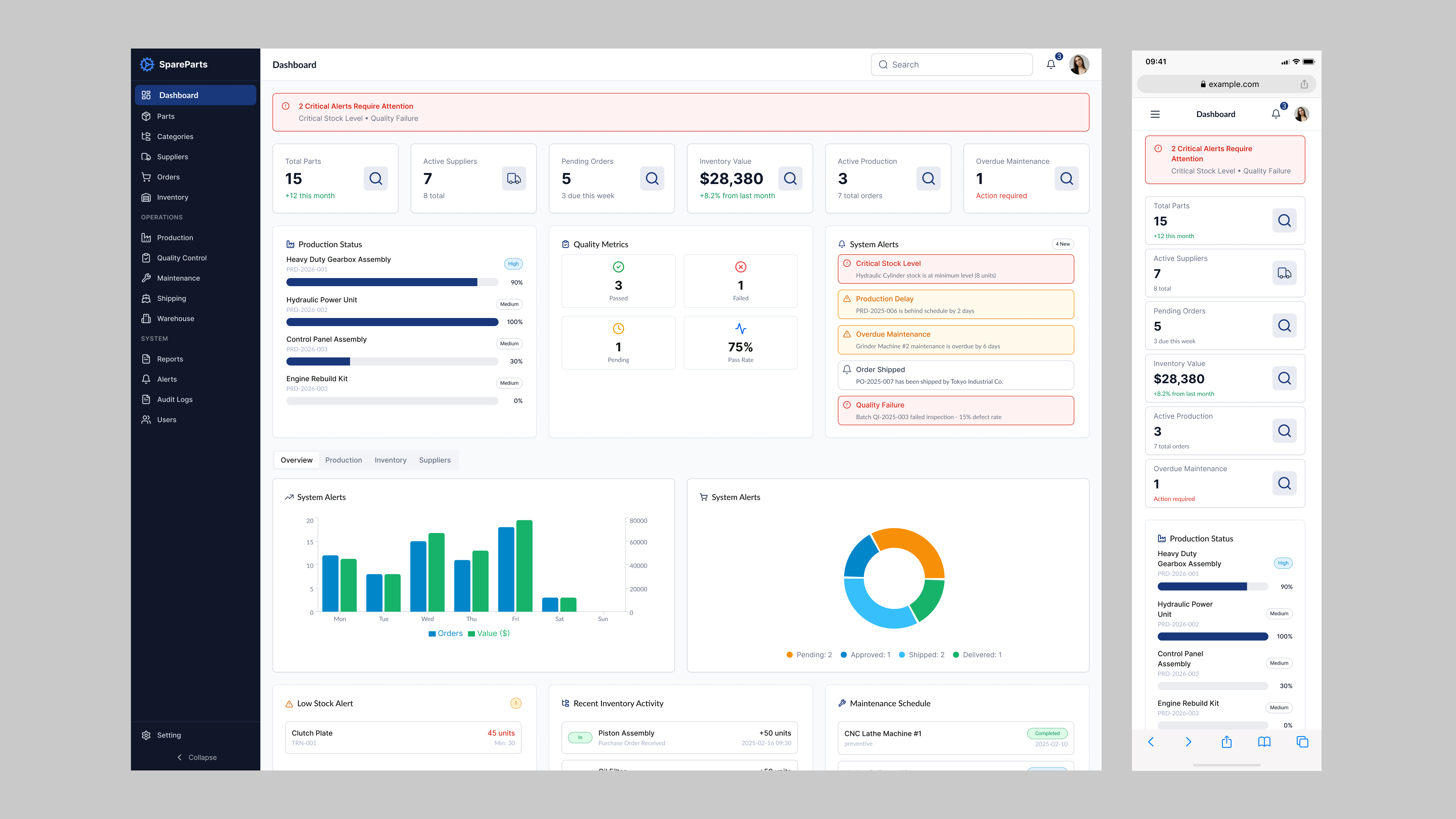
Task: Open Warehouse in the sidebar
Action: [x=196, y=318]
